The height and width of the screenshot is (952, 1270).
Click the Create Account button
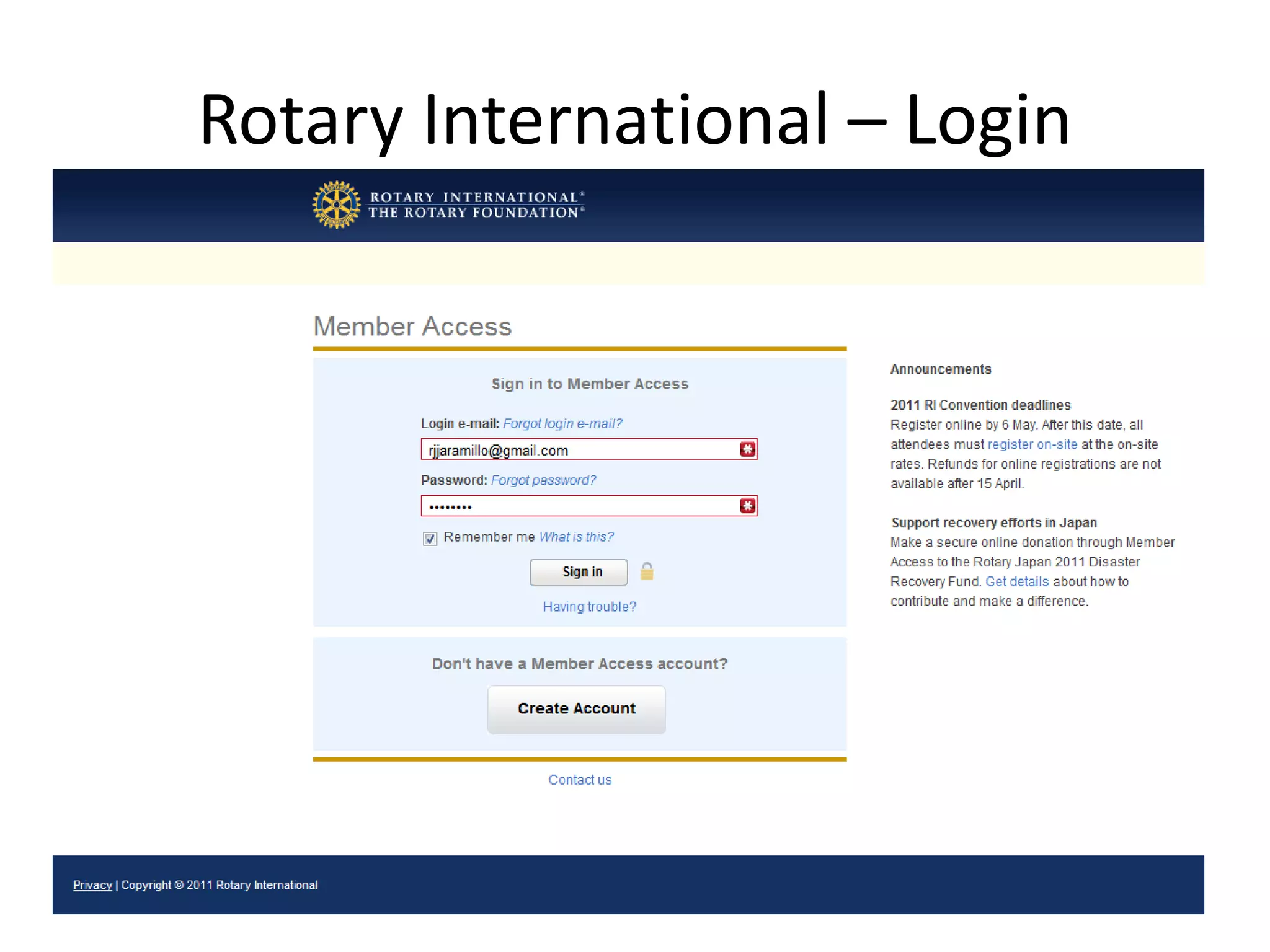pos(577,709)
